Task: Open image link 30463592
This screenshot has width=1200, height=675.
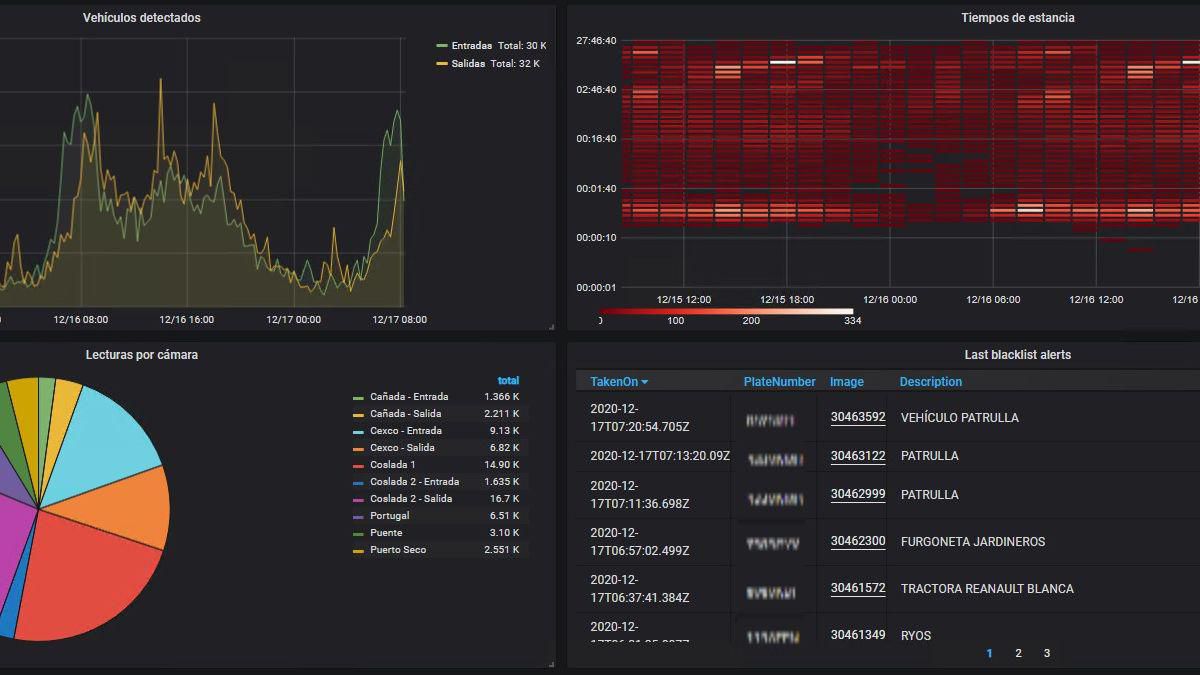Action: (x=857, y=417)
